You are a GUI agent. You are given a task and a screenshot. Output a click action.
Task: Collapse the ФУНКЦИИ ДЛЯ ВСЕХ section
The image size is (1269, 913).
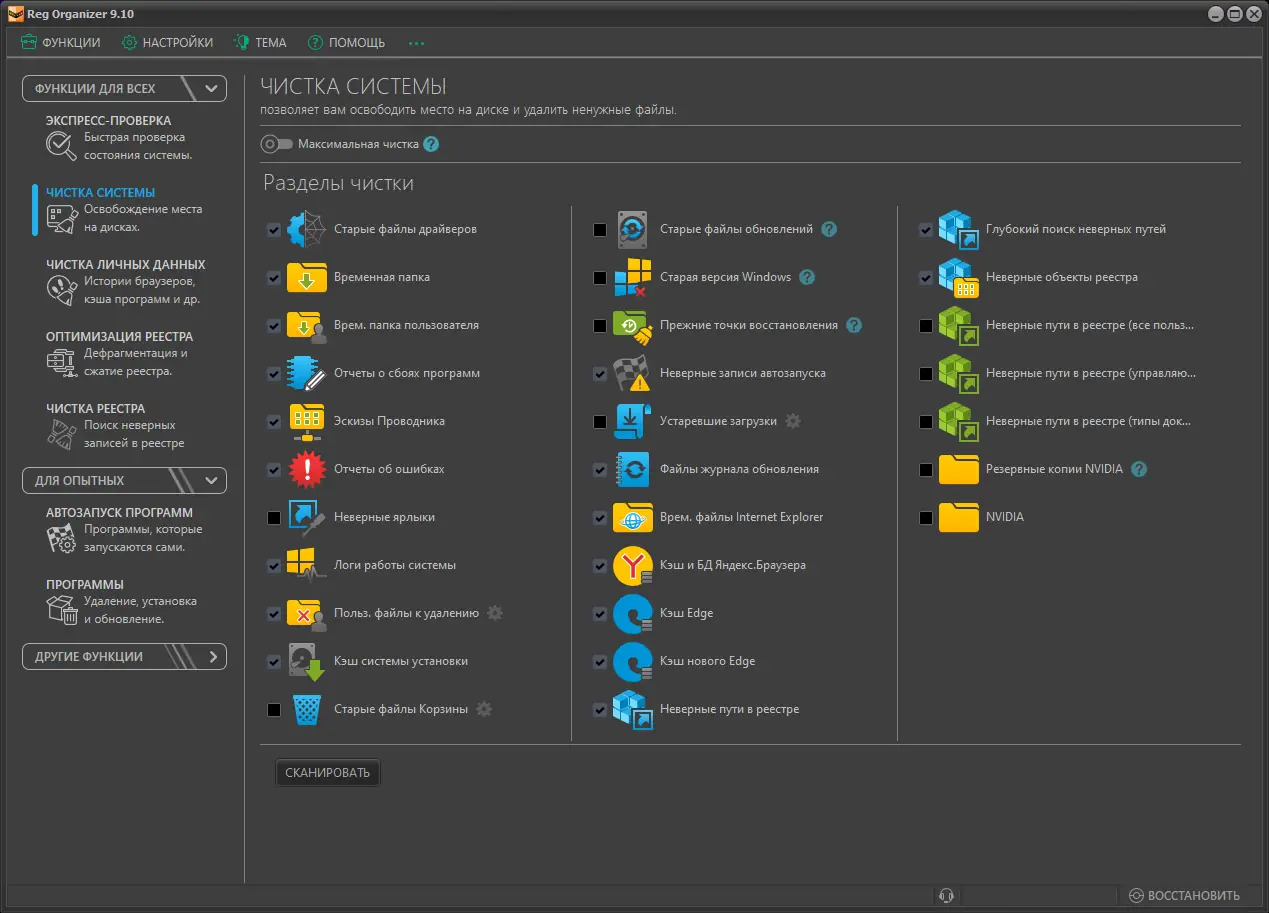click(211, 89)
